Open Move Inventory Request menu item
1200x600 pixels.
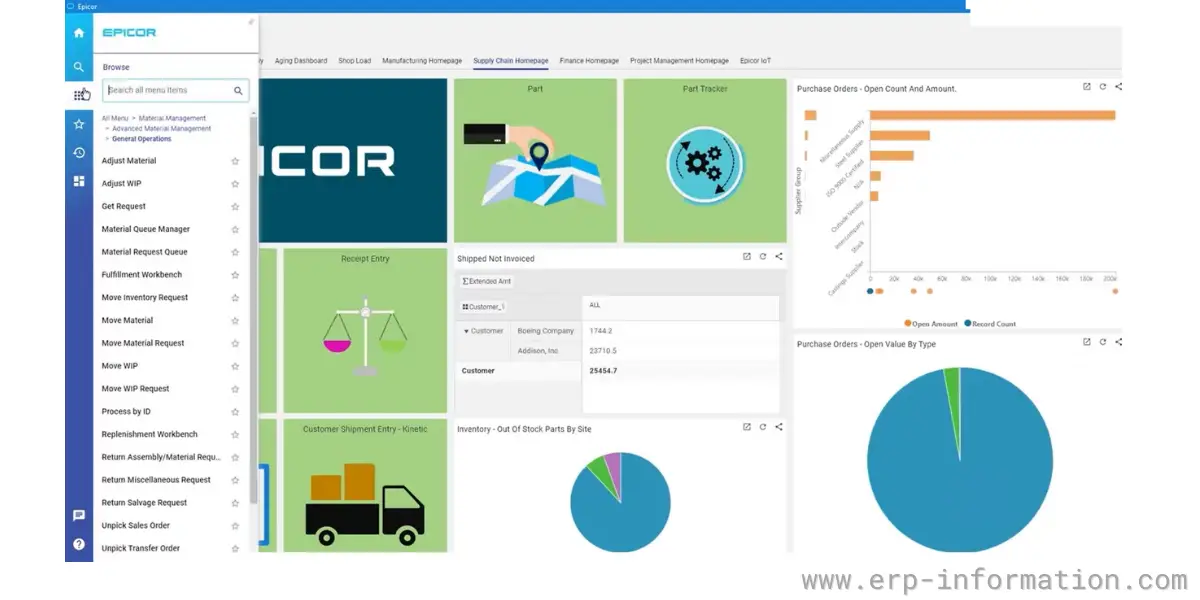pyautogui.click(x=145, y=298)
